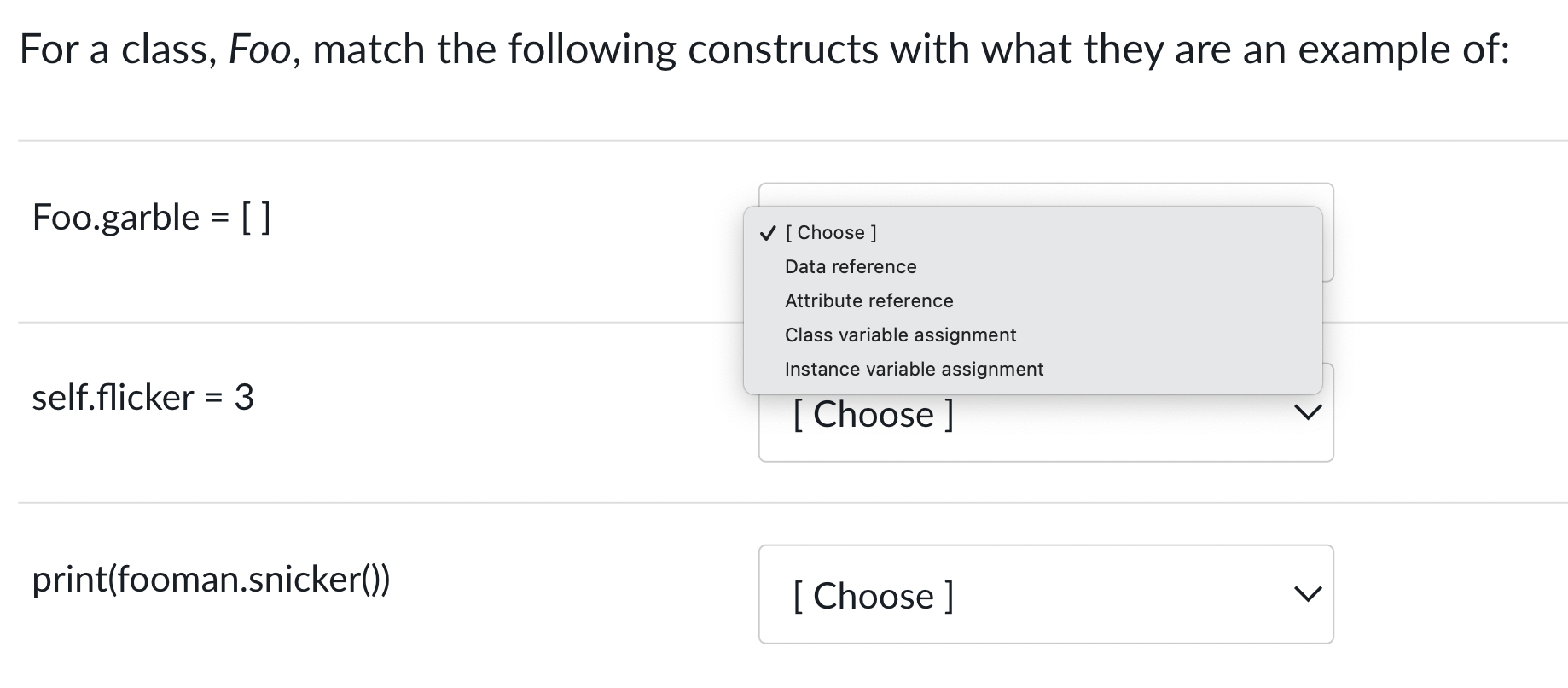Click the print(fooman.snicker()) label
The image size is (1568, 688).
[x=212, y=580]
